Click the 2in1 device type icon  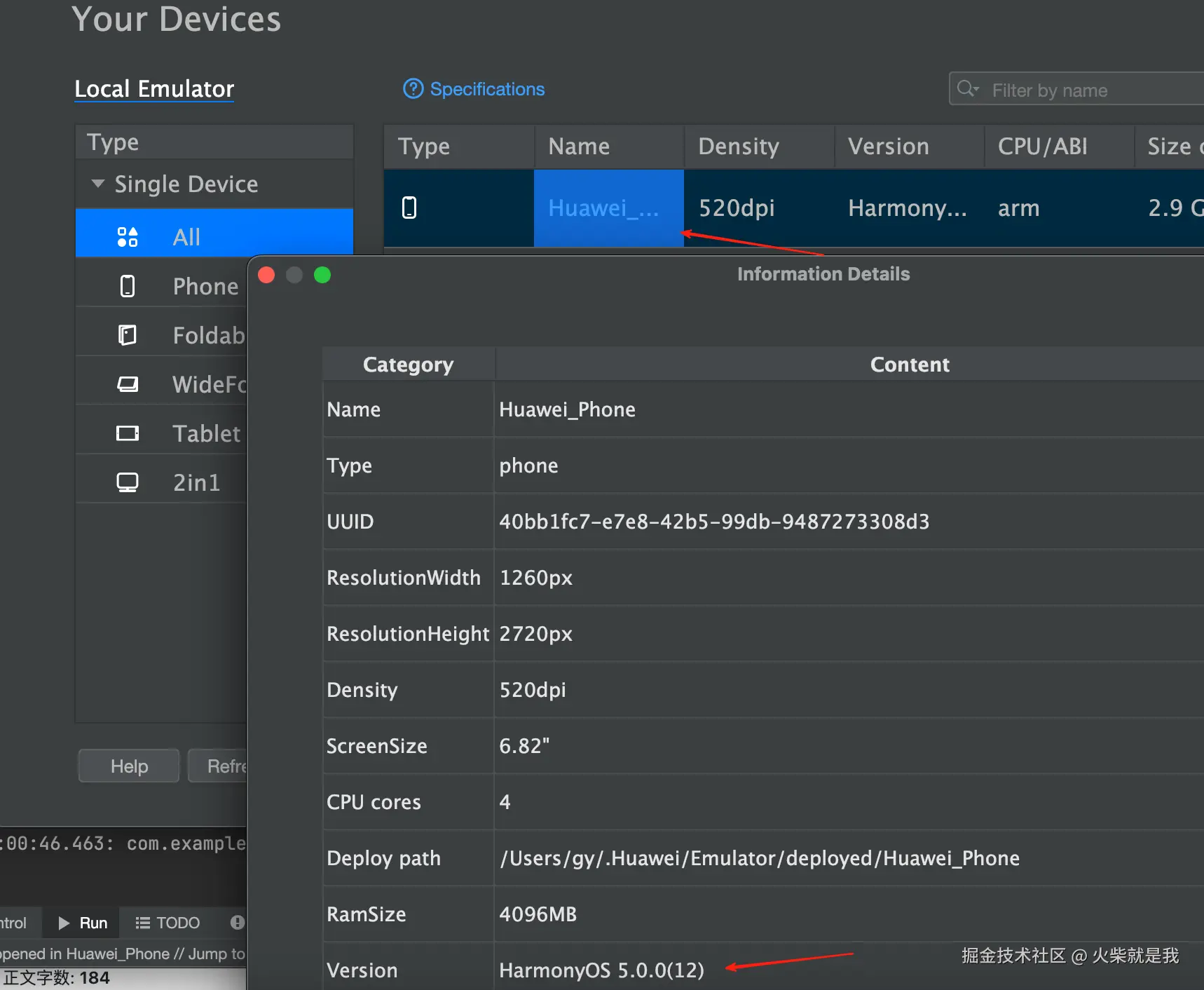[x=128, y=482]
